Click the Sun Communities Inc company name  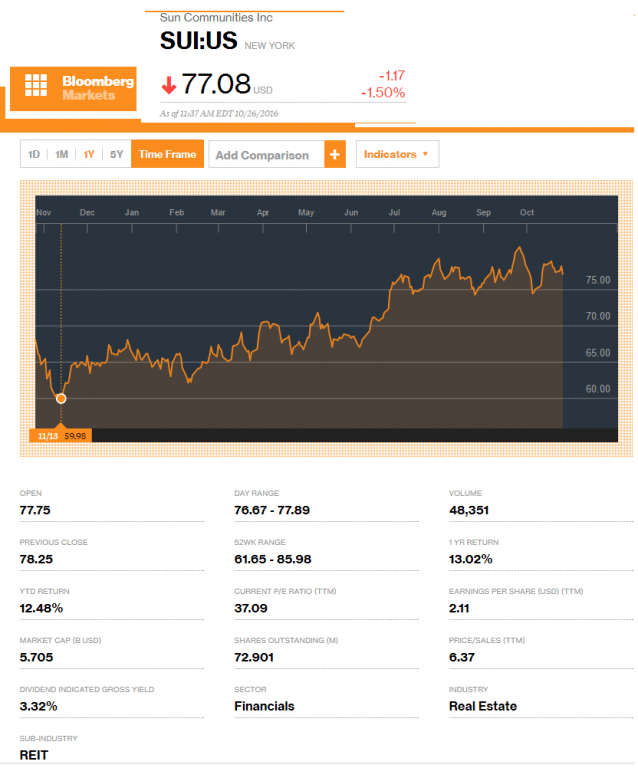click(216, 18)
